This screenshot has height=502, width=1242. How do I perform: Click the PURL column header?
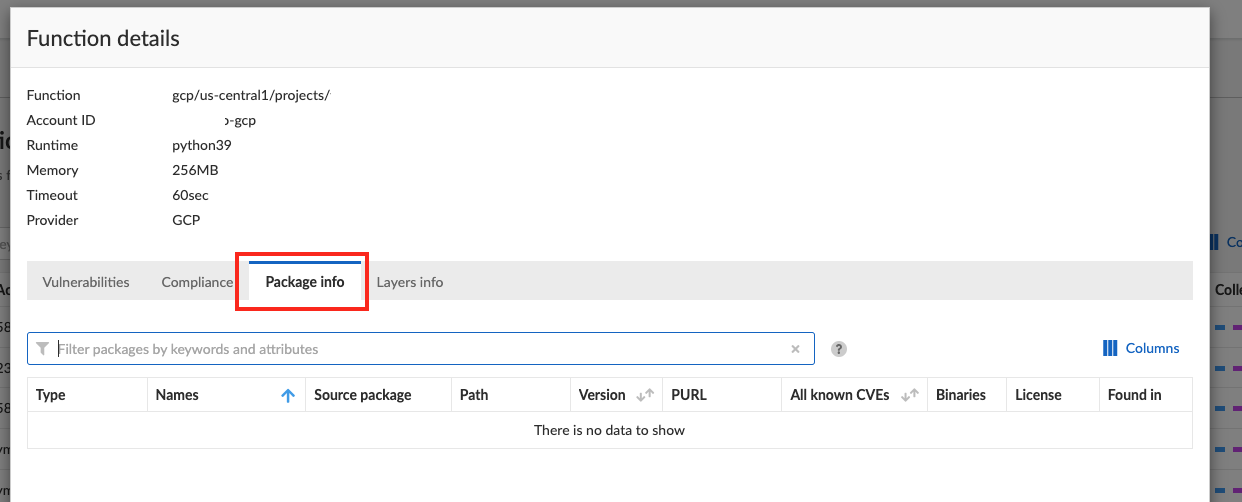pos(689,395)
